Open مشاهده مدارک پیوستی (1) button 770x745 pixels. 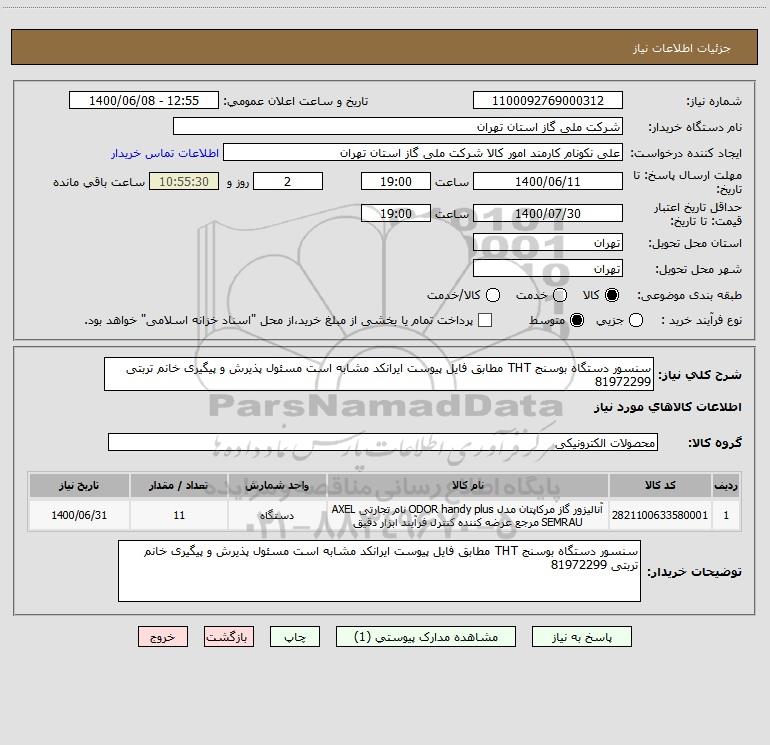coord(426,637)
